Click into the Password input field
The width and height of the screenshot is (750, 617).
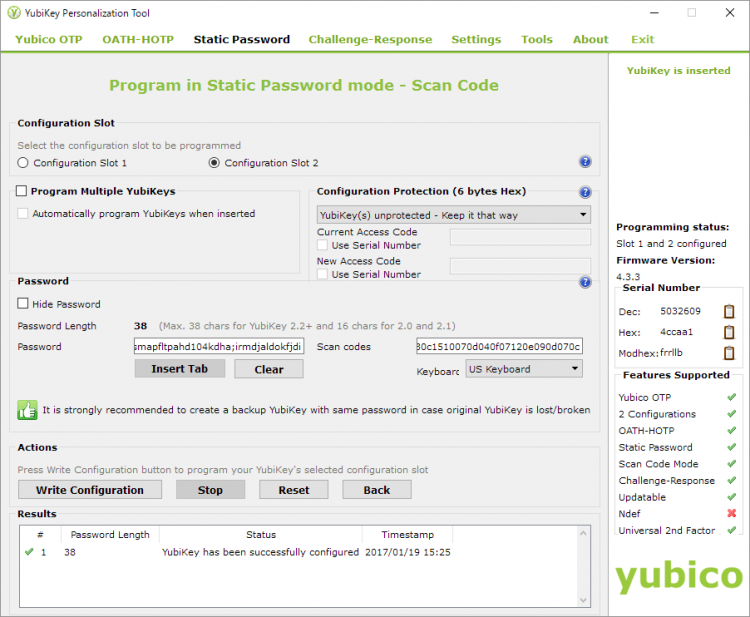[219, 346]
